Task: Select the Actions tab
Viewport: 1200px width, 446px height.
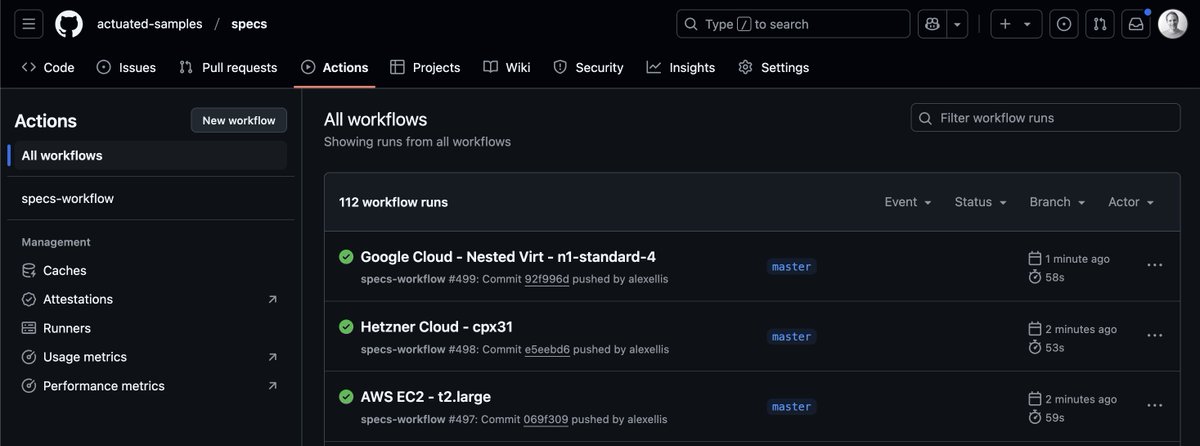Action: [x=334, y=67]
